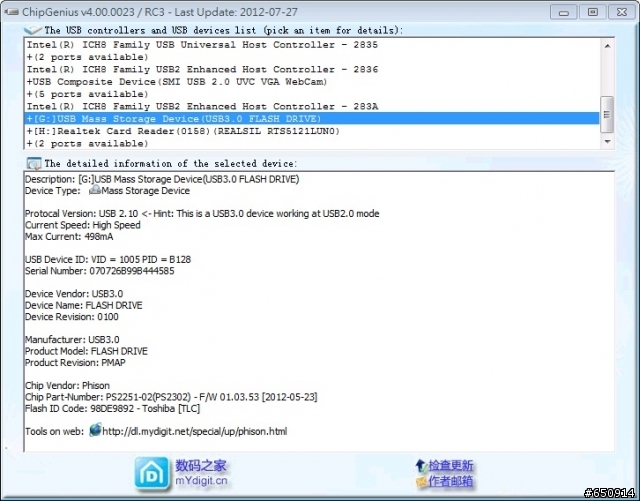Click the Protocal Version USB 2.10 line
The image size is (640, 501).
click(202, 214)
